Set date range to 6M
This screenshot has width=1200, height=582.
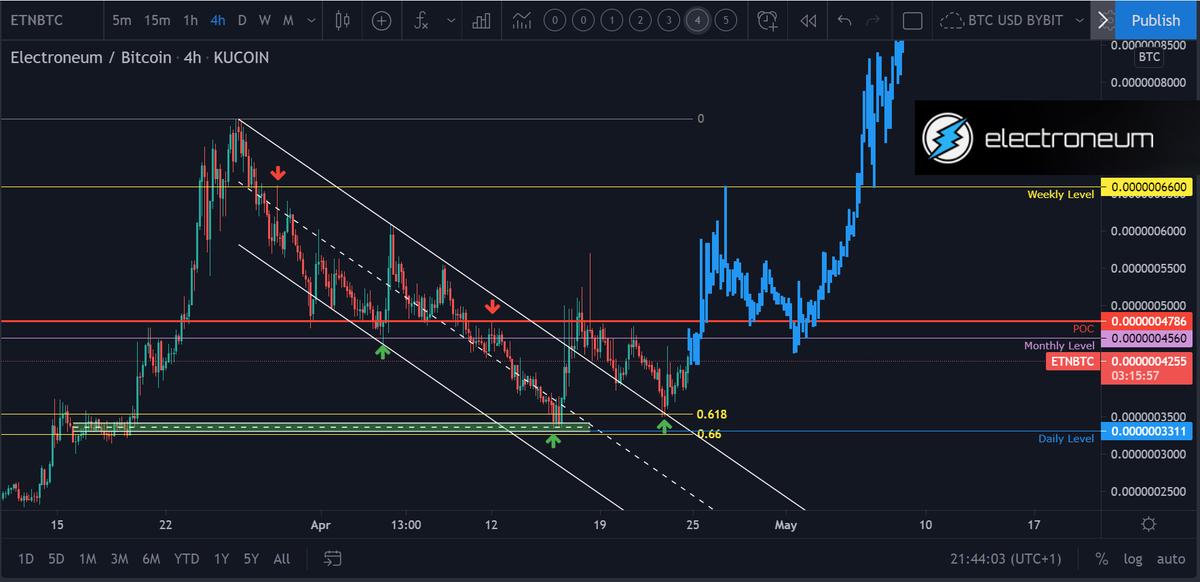pos(151,558)
